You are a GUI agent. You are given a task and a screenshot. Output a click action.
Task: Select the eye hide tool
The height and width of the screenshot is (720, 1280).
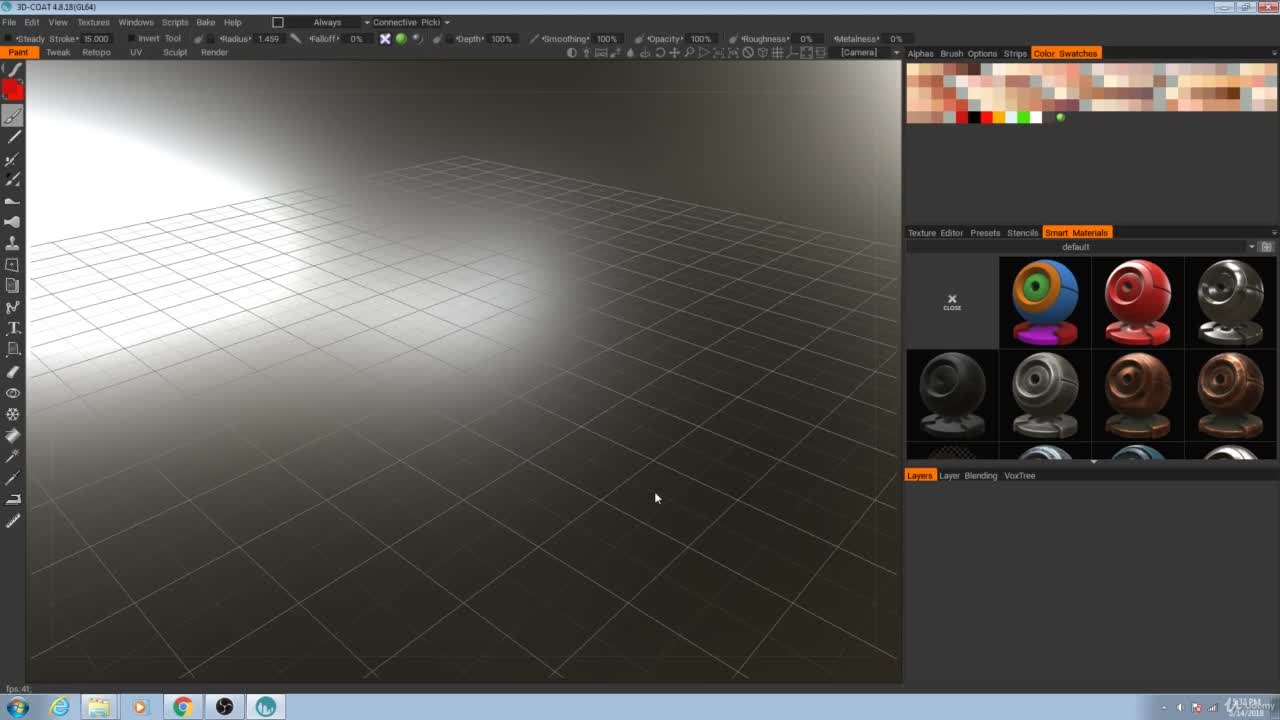click(x=13, y=393)
